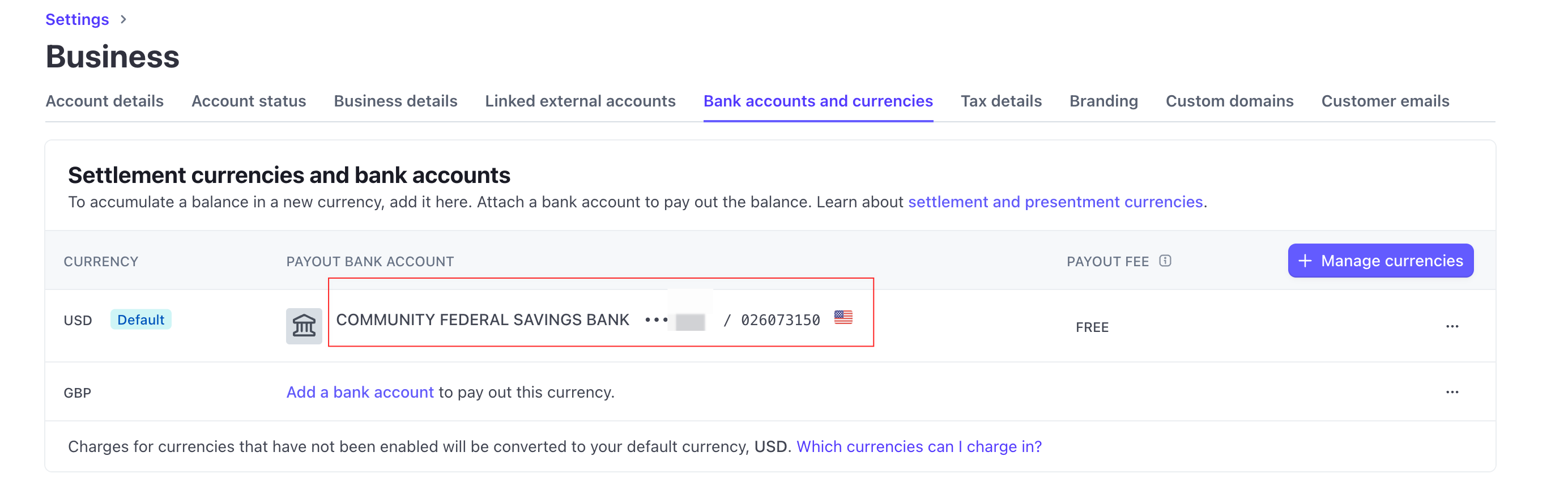Click the chevron after the Settings breadcrumb

pos(123,19)
